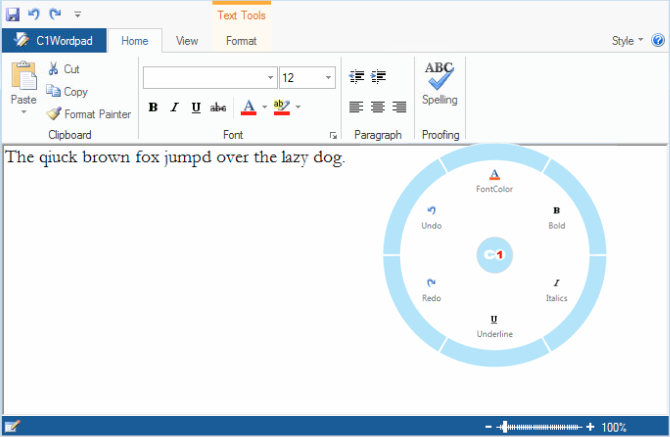Click the C1 center button of radial menu
The width and height of the screenshot is (670, 437).
coord(494,255)
